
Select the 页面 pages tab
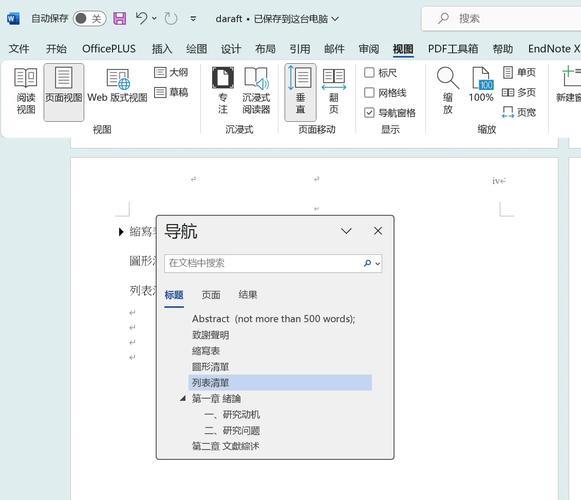click(x=211, y=295)
